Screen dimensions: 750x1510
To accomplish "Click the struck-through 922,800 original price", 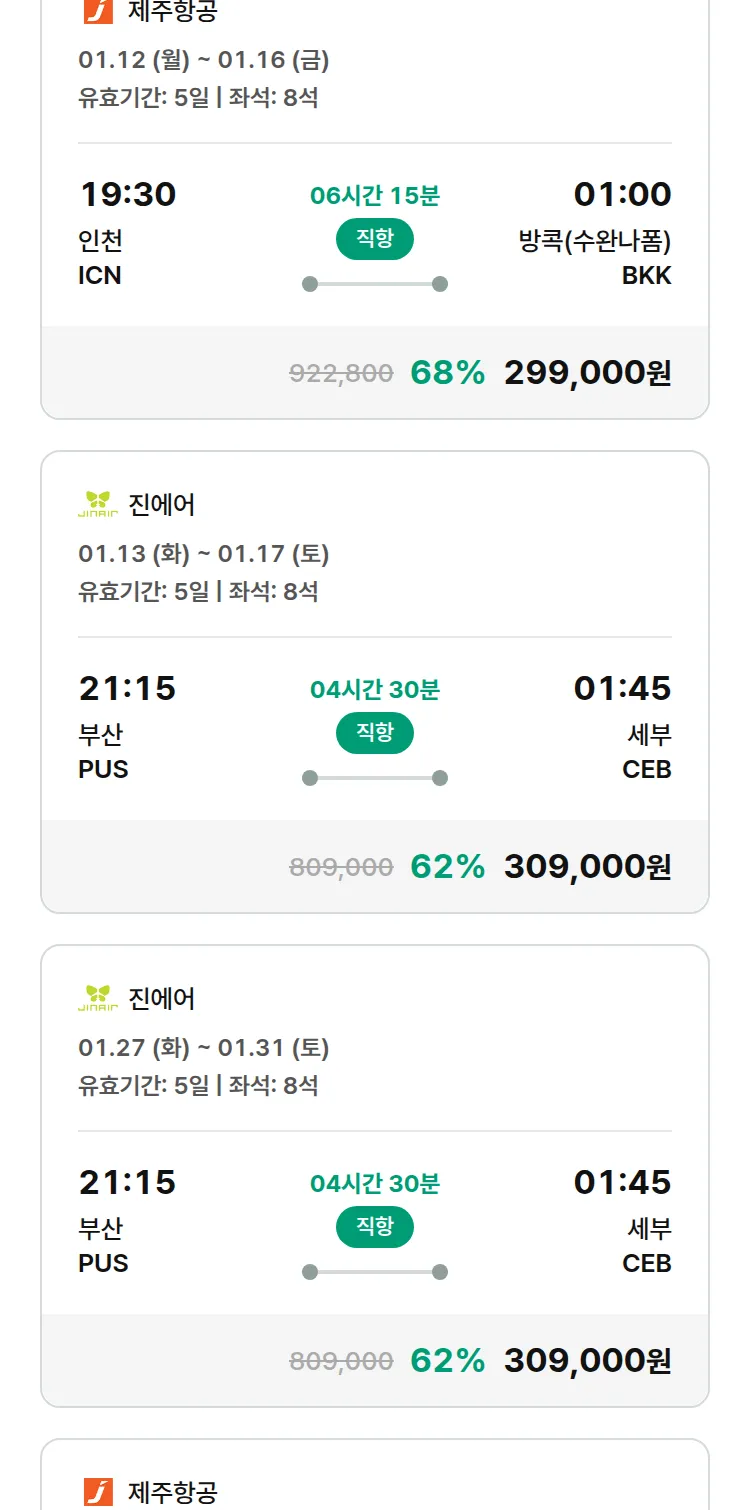I will tap(341, 374).
